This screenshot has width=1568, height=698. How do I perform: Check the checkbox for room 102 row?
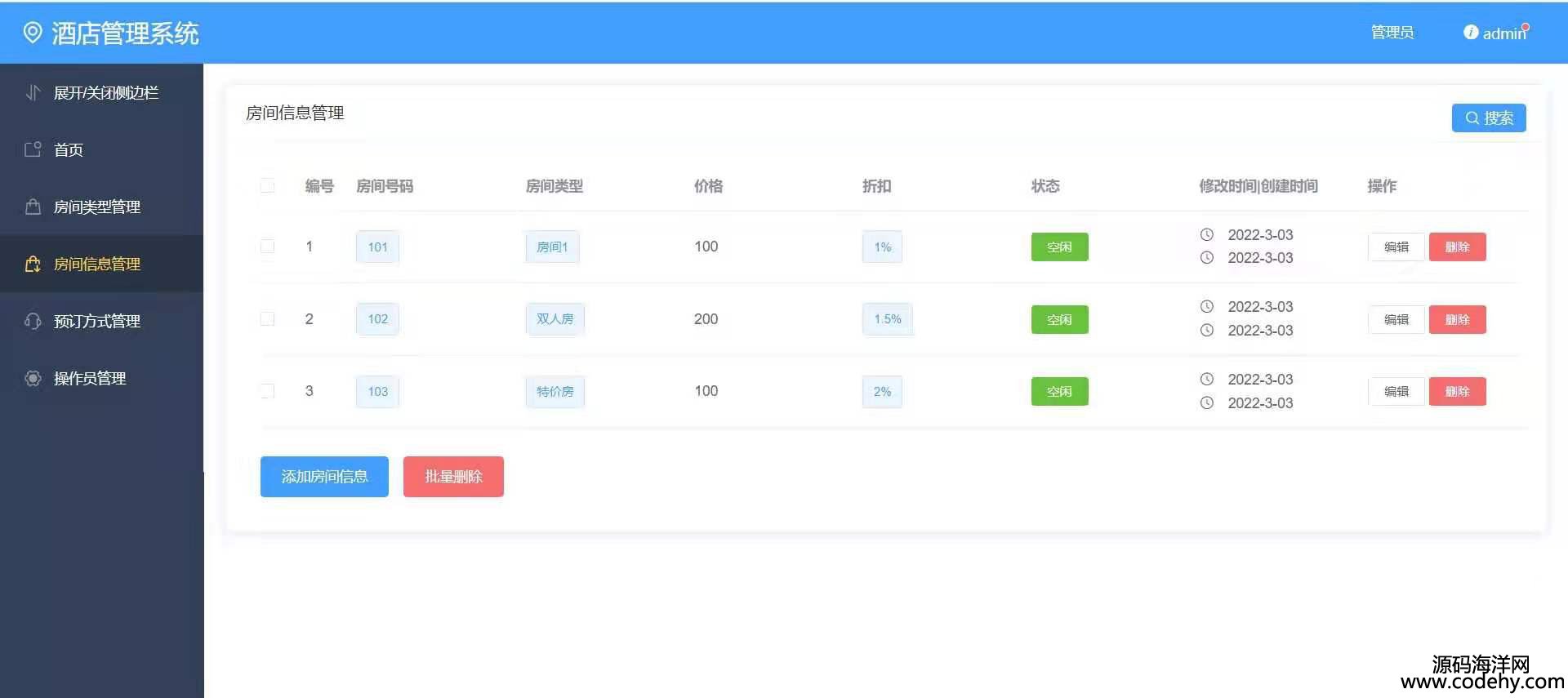click(x=267, y=318)
